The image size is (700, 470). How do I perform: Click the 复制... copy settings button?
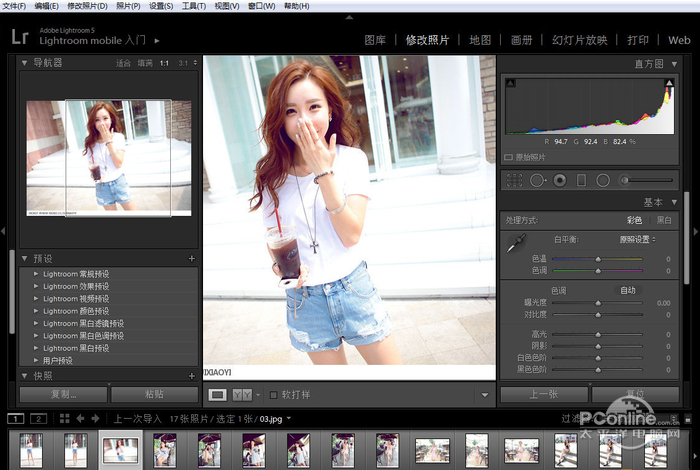click(64, 394)
